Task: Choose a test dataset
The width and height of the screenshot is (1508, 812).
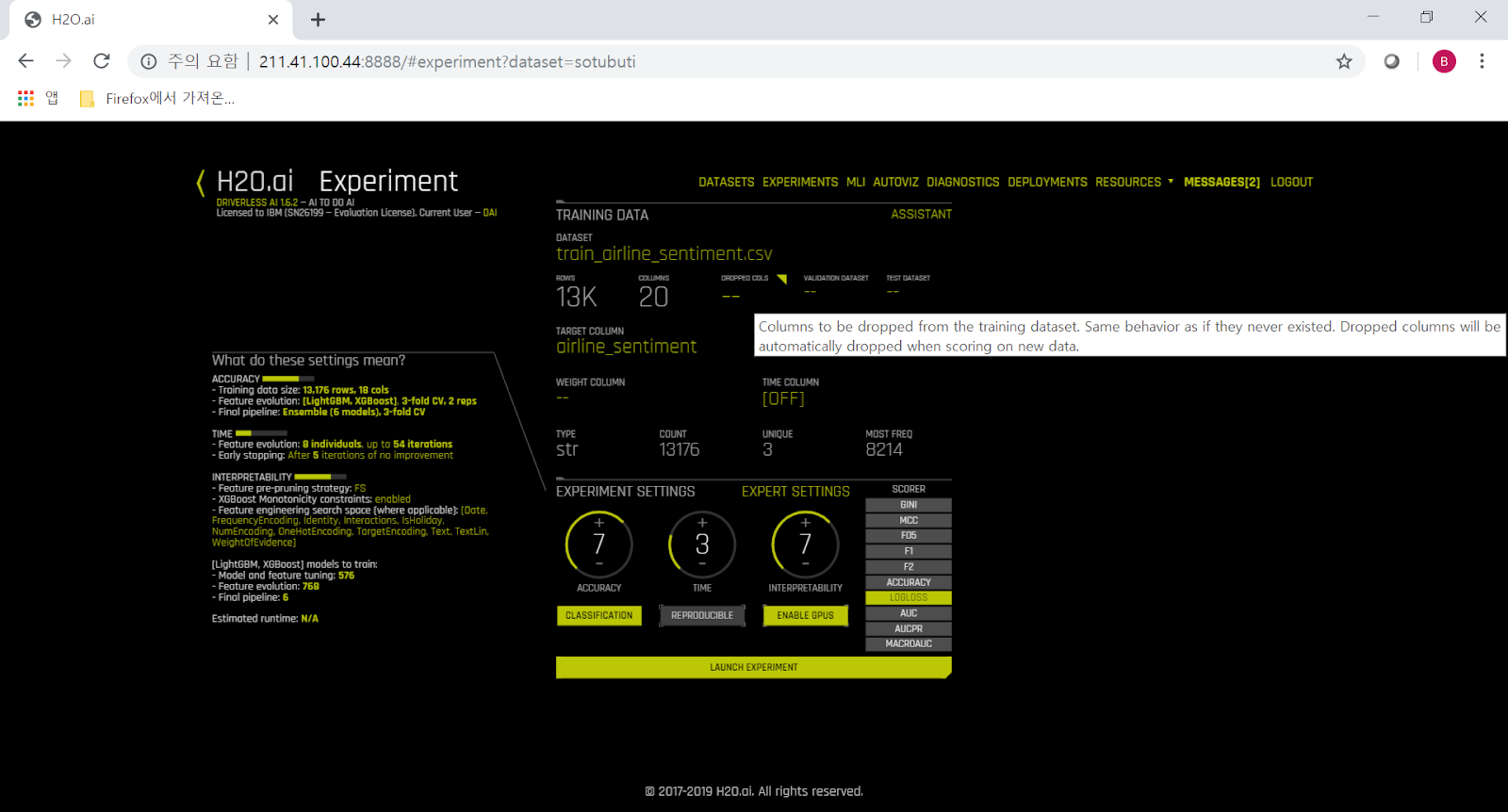Action: [893, 292]
